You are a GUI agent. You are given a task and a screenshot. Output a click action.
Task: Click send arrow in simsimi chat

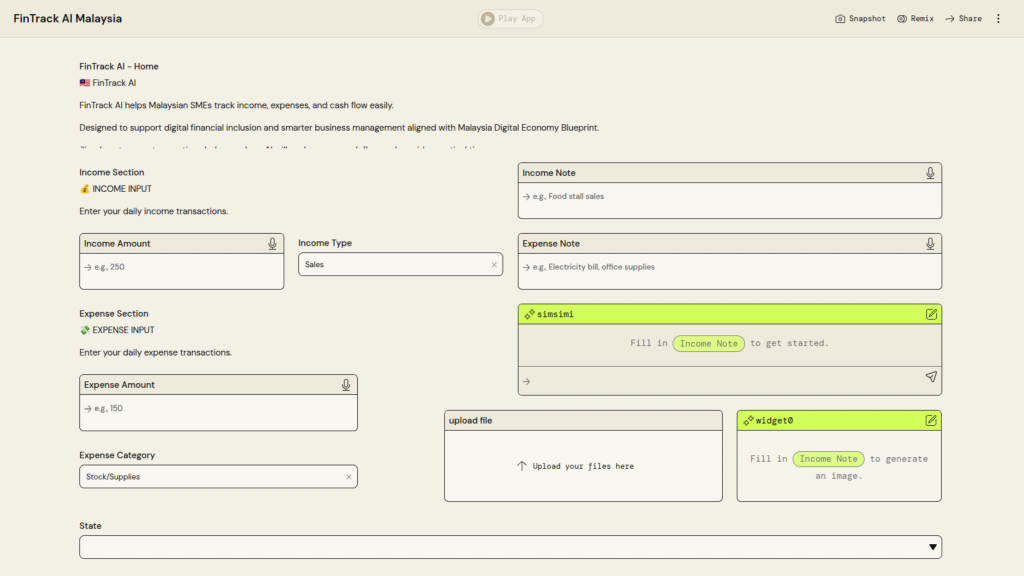click(x=930, y=378)
